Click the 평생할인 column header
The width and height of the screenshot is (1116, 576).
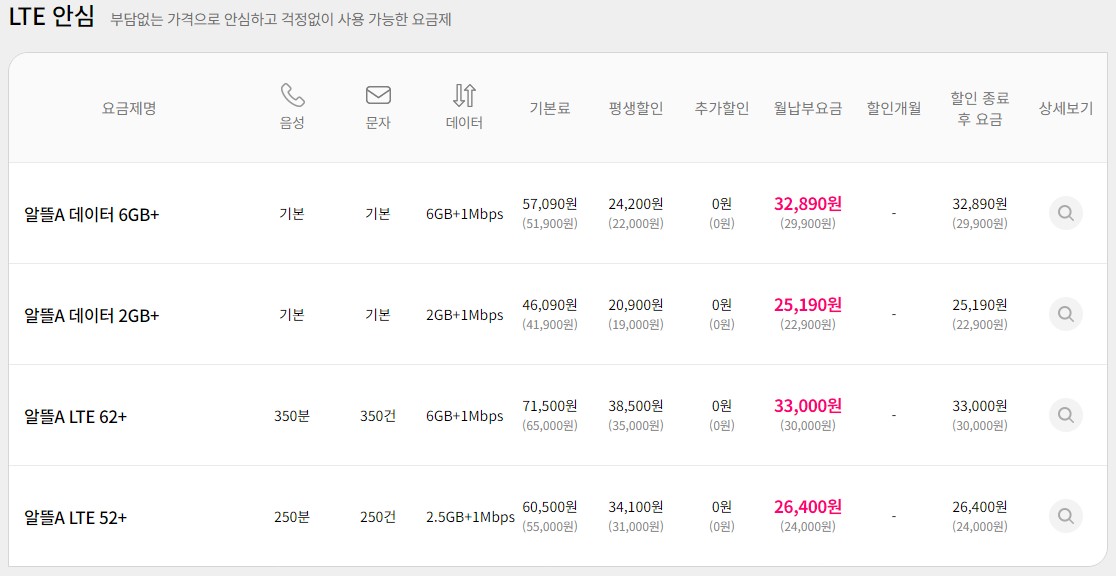point(636,108)
